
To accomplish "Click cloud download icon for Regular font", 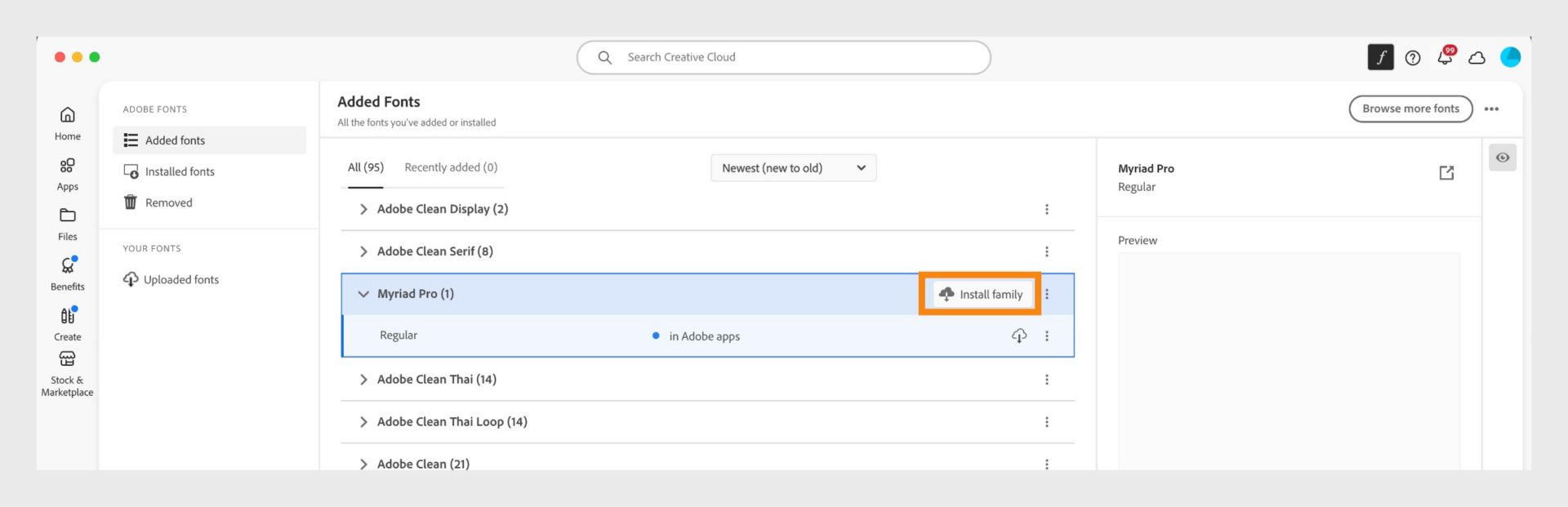I will [1018, 336].
